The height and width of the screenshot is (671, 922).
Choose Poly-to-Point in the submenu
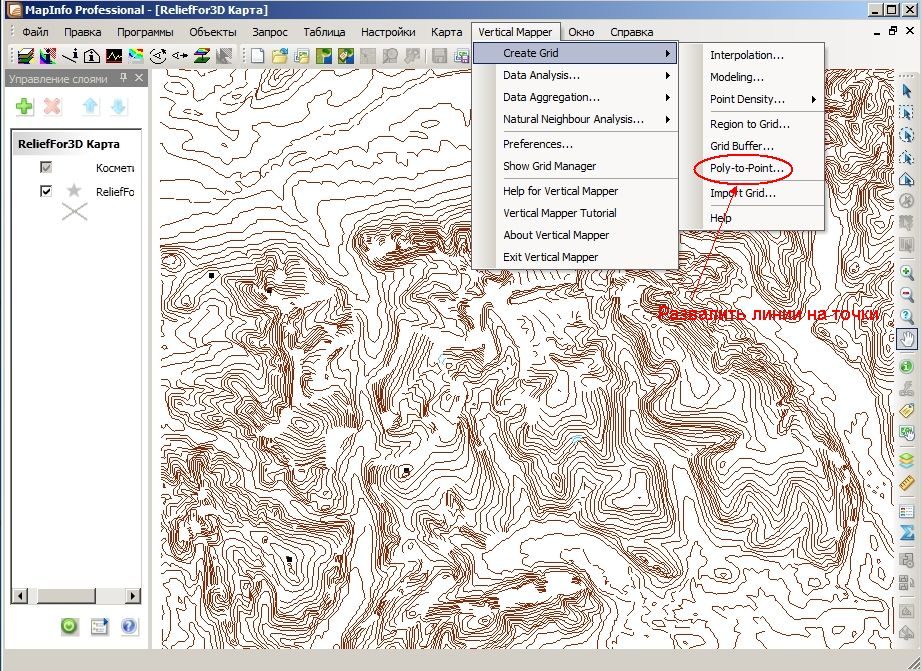747,168
